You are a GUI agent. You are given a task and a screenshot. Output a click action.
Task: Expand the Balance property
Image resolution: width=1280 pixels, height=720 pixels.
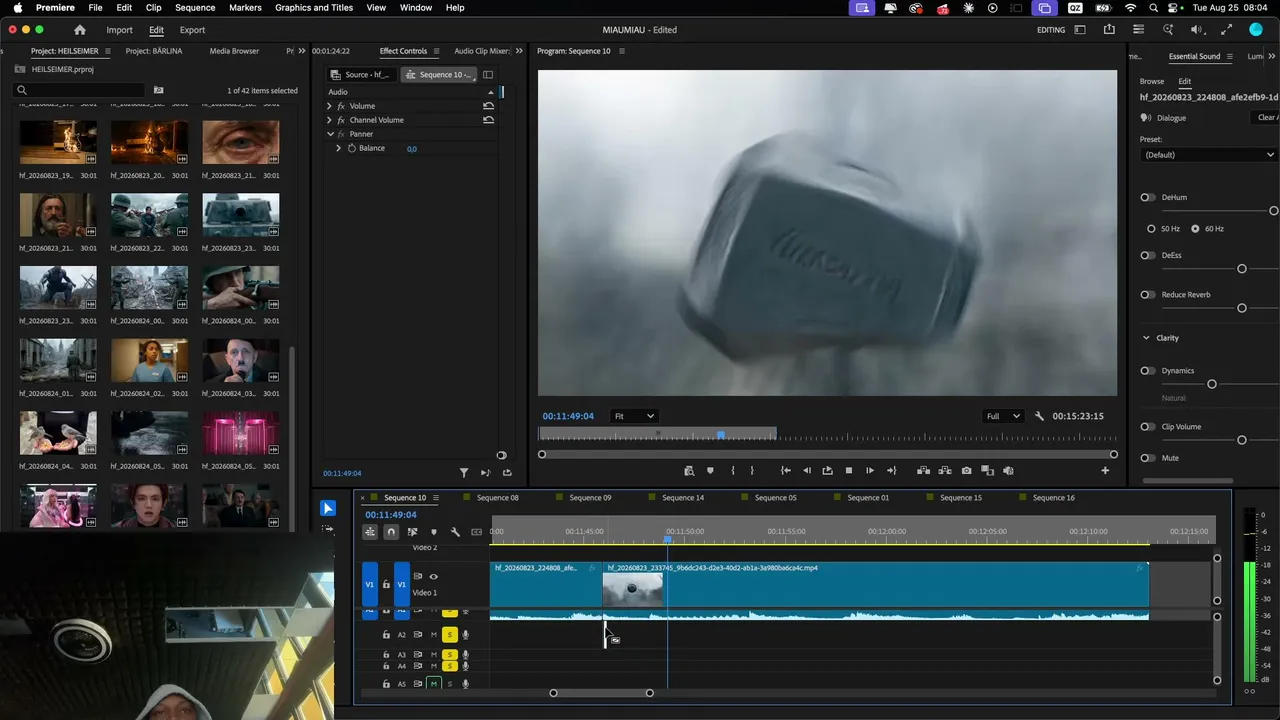338,148
